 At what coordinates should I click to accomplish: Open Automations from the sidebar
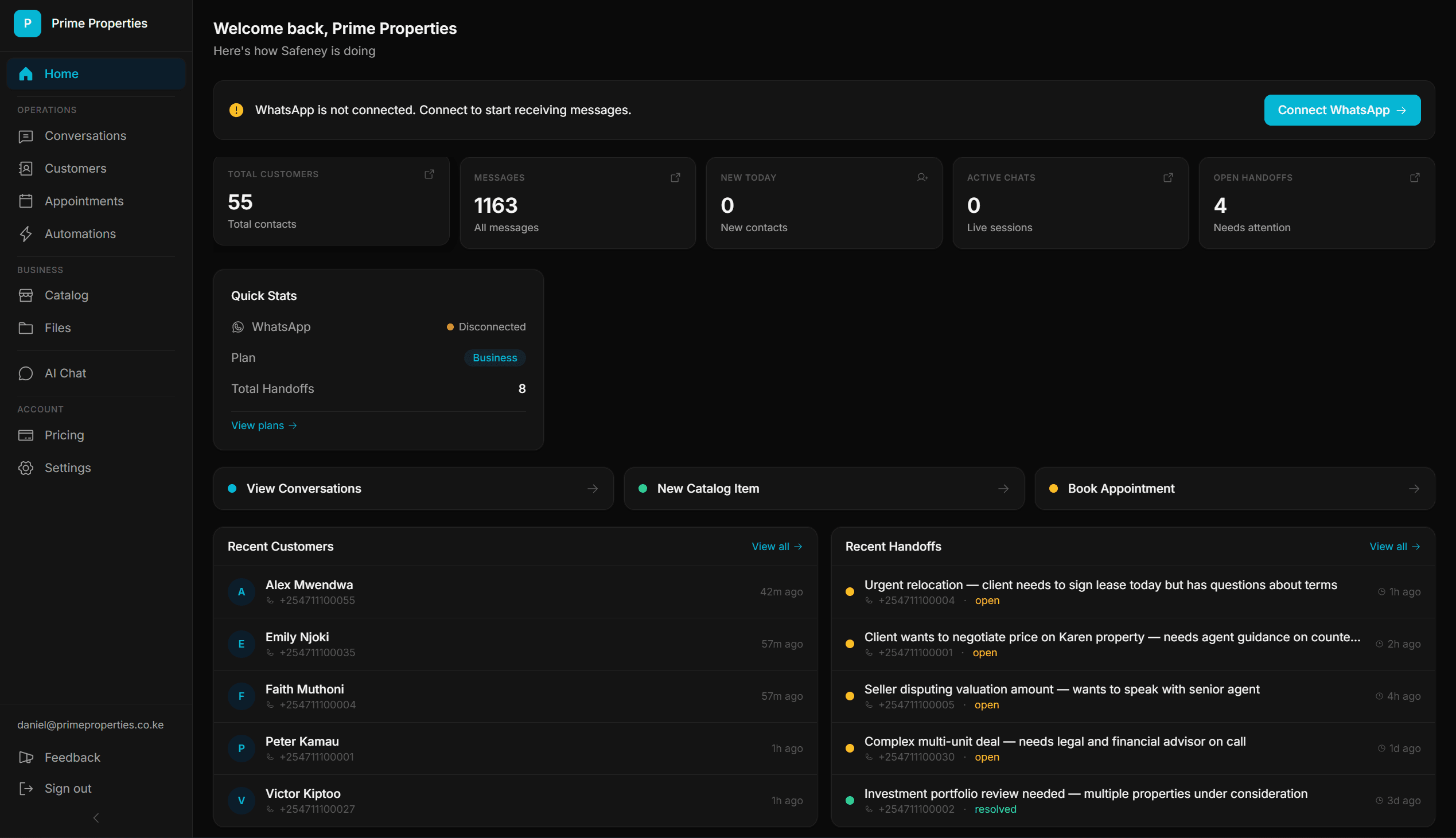pos(79,233)
